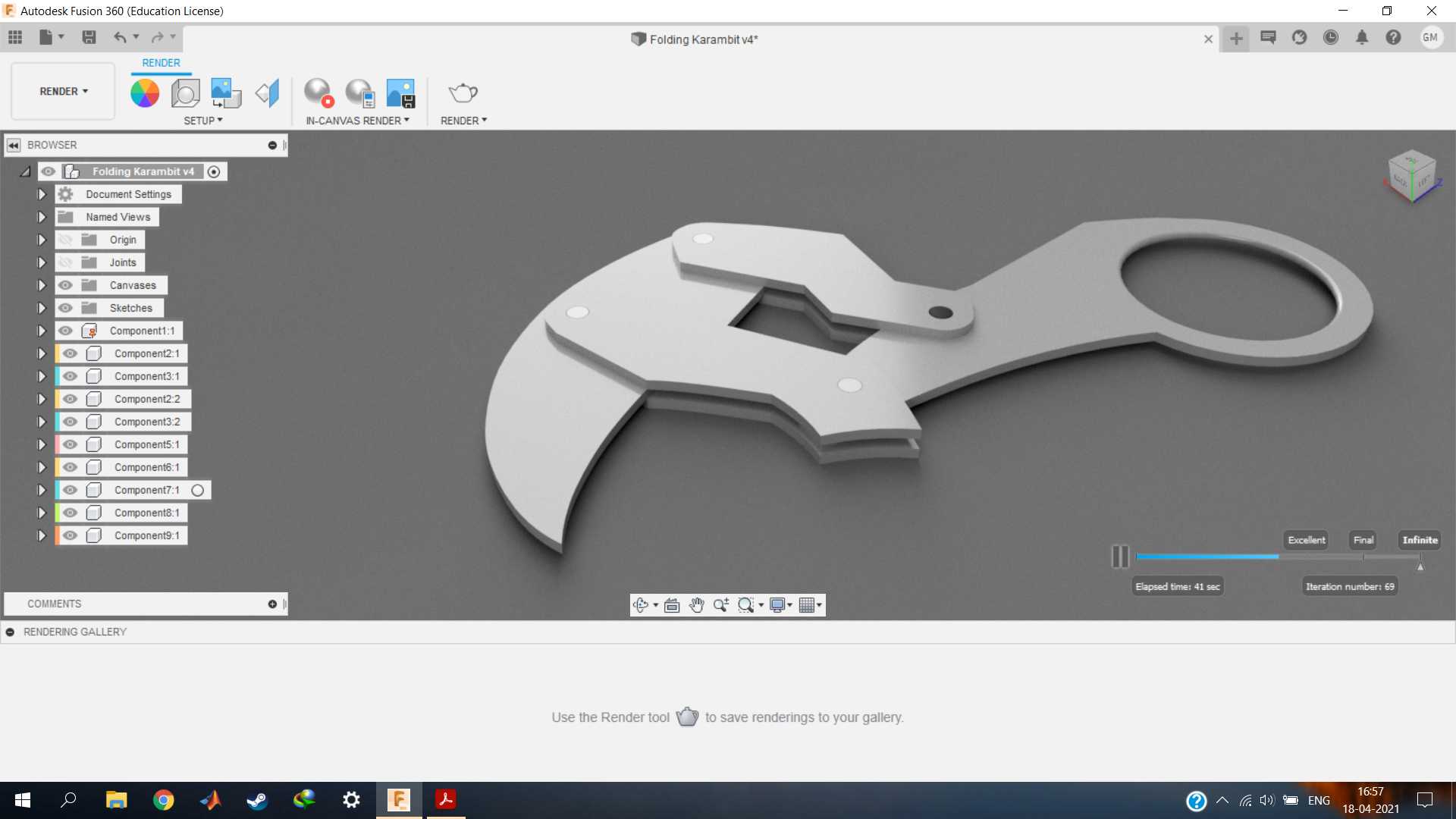This screenshot has height=819, width=1456.
Task: Show the Origin folder via its eye icon
Action: pos(66,240)
